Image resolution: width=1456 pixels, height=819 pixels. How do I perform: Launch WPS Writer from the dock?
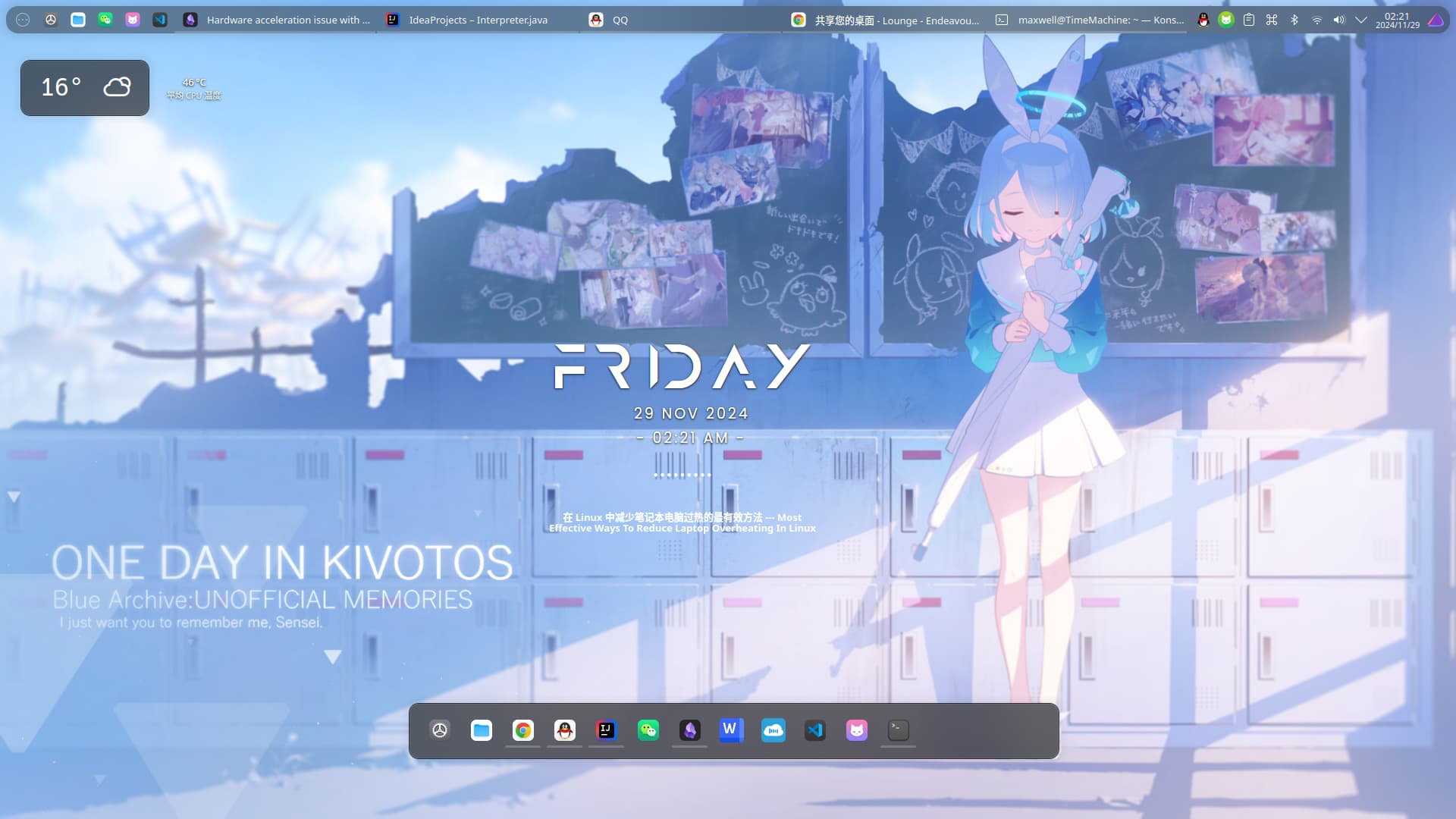click(x=732, y=730)
